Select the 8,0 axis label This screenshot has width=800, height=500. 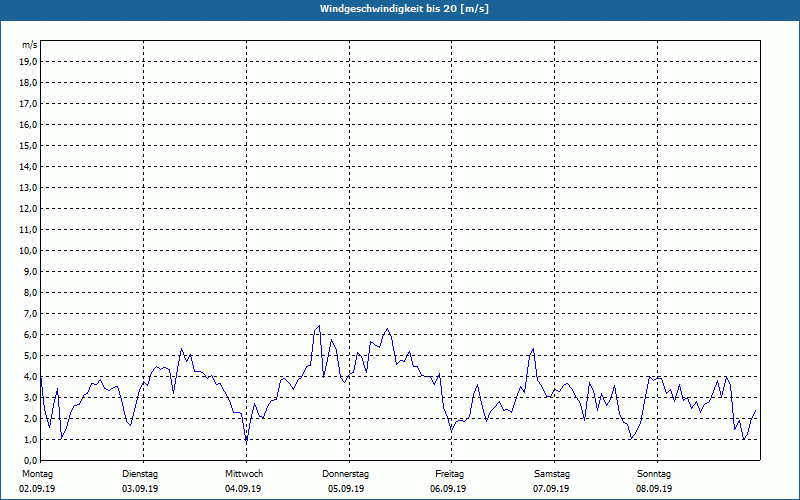30,292
